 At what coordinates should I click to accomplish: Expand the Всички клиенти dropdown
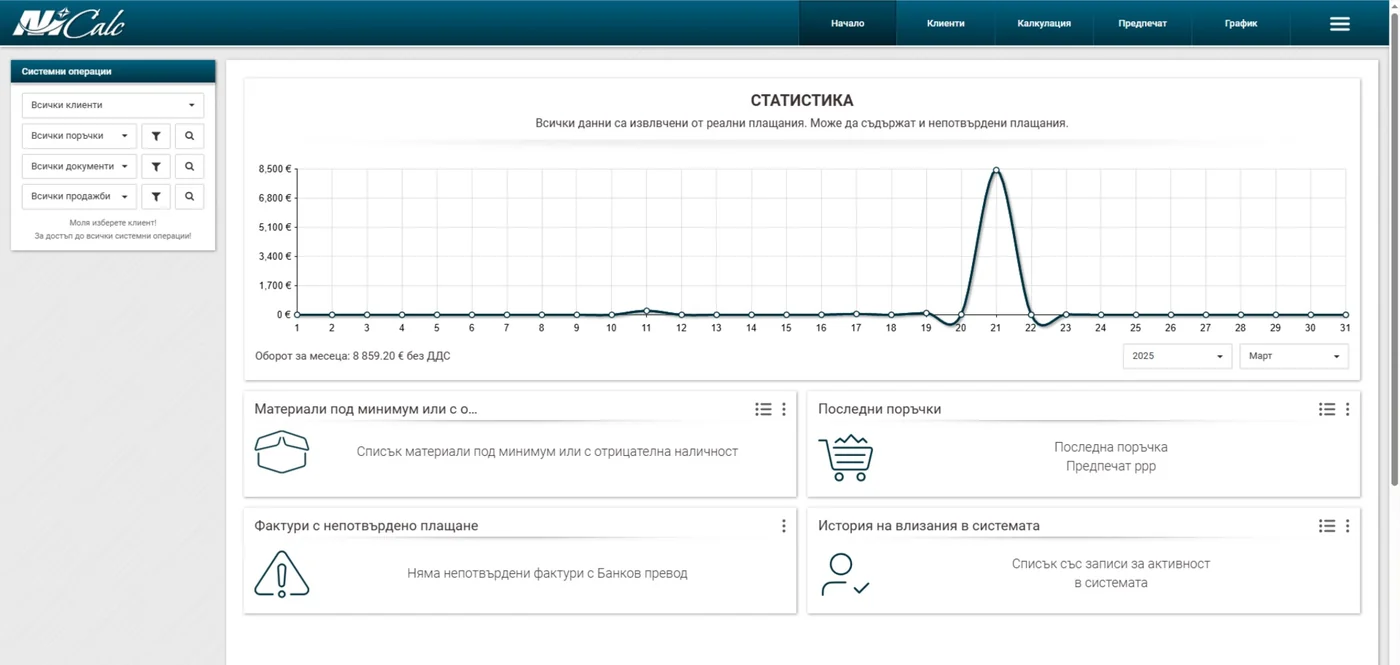pyautogui.click(x=113, y=105)
